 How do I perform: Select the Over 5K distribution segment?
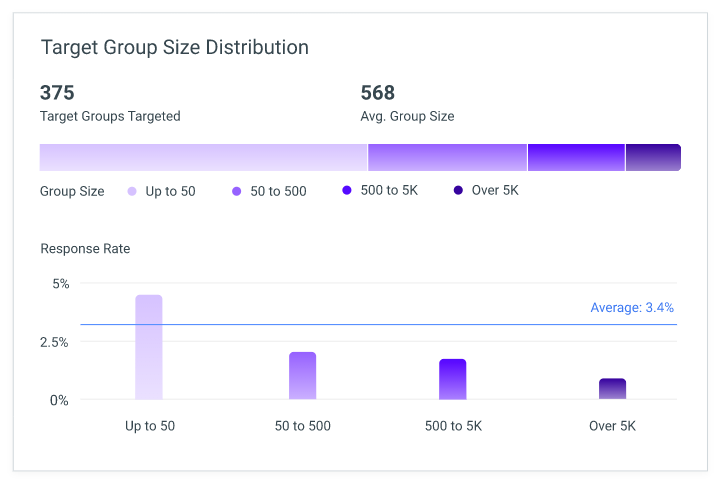(653, 158)
